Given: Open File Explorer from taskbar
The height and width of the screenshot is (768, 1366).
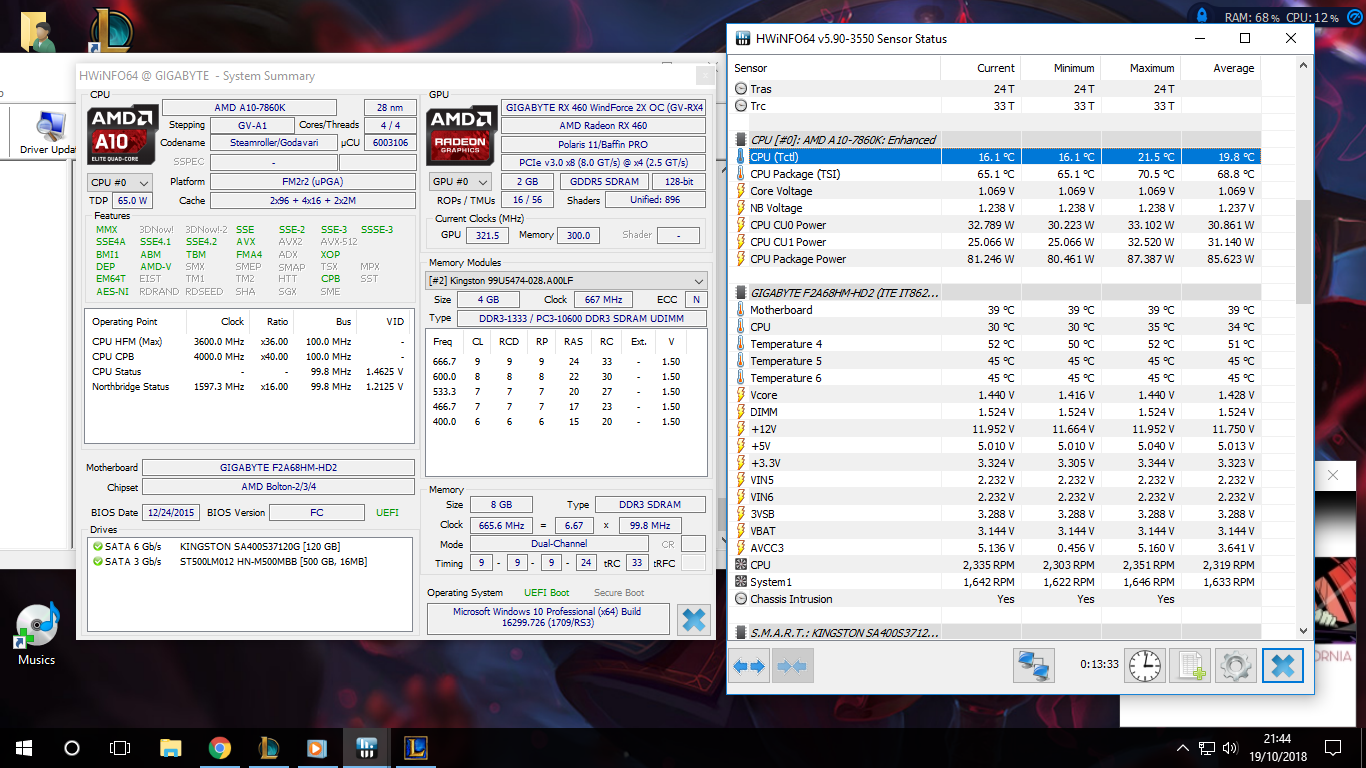Looking at the screenshot, I should [171, 747].
